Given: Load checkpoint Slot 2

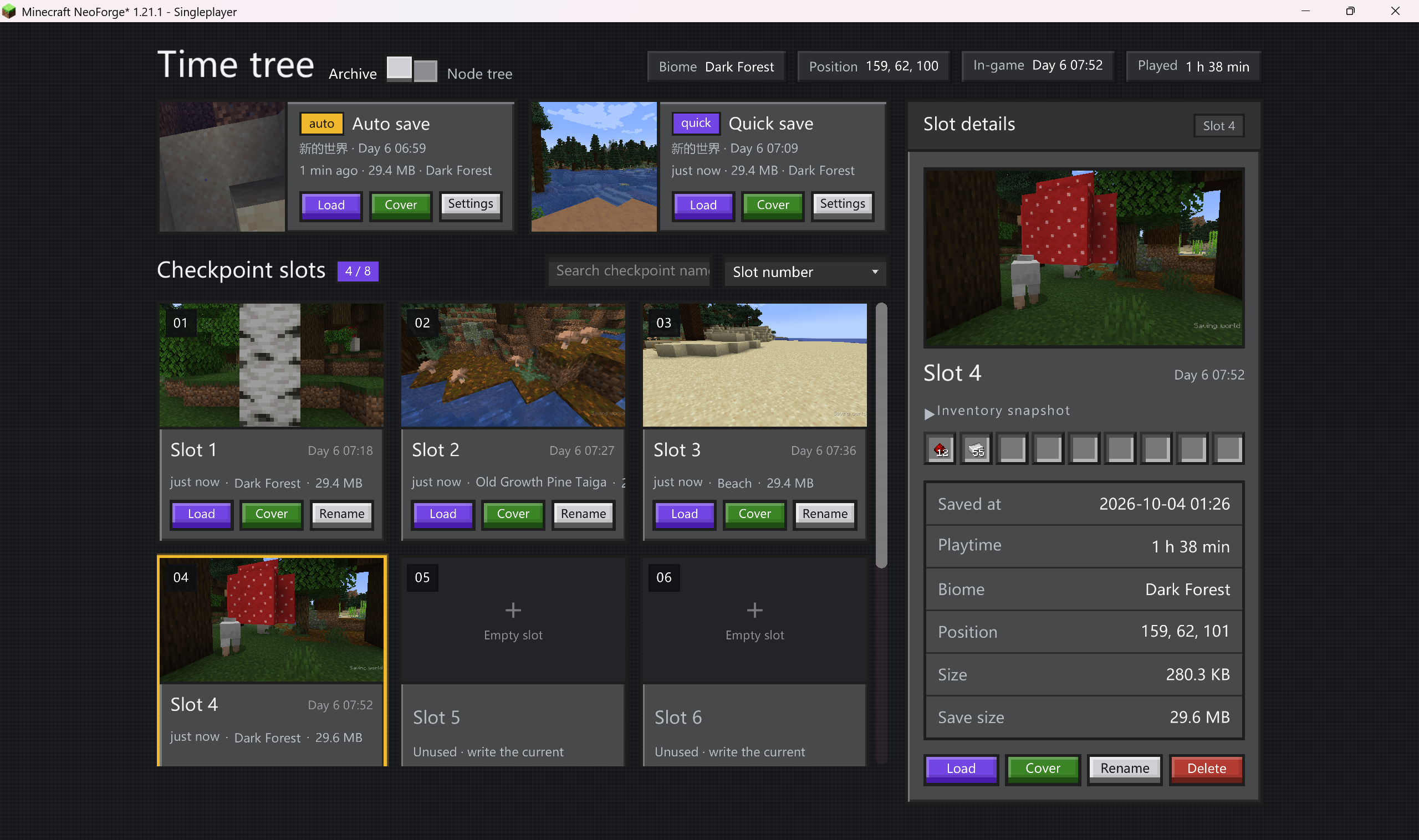Looking at the screenshot, I should 443,514.
